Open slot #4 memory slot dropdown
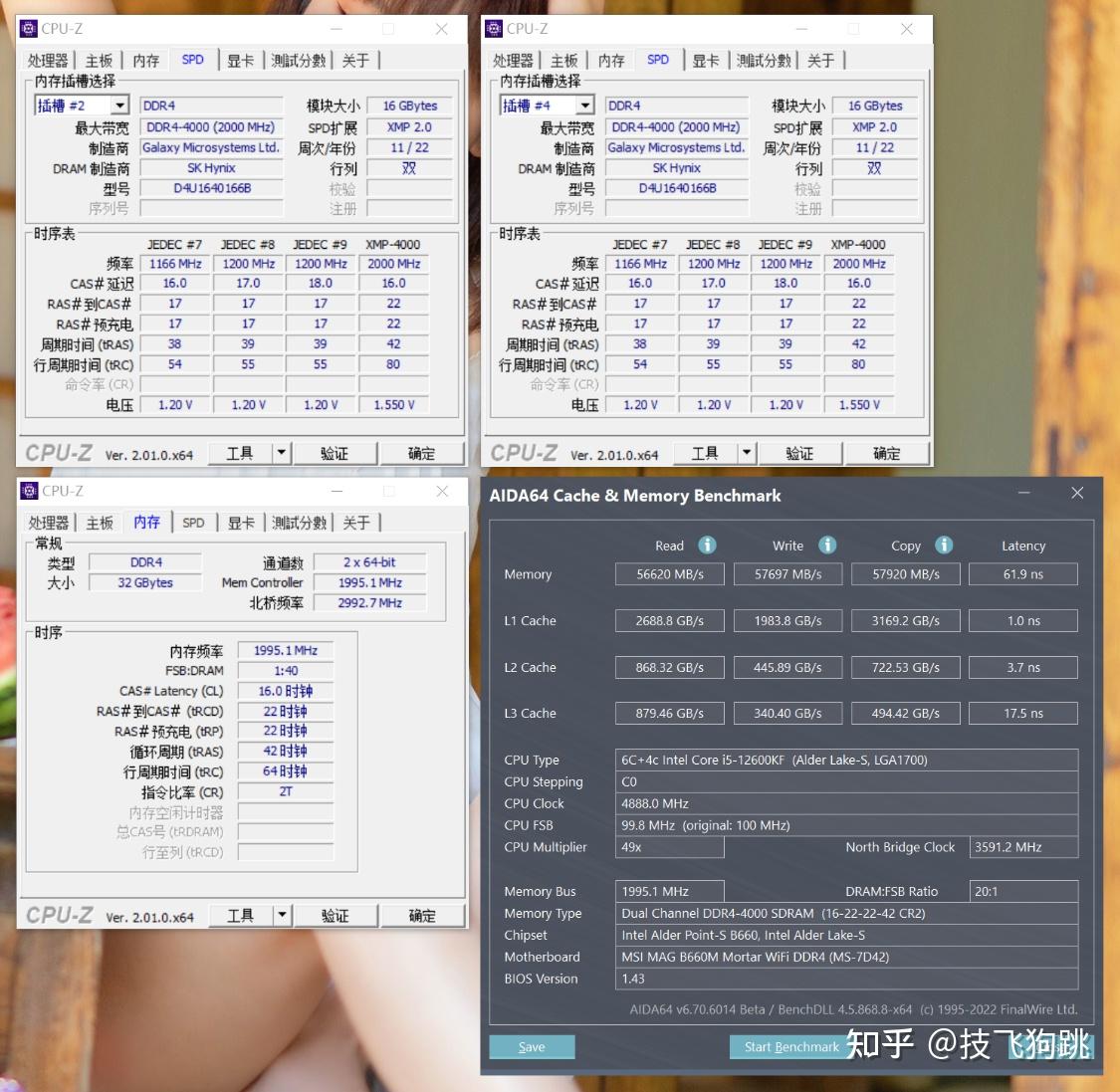Viewport: 1120px width, 1092px height. 585,106
